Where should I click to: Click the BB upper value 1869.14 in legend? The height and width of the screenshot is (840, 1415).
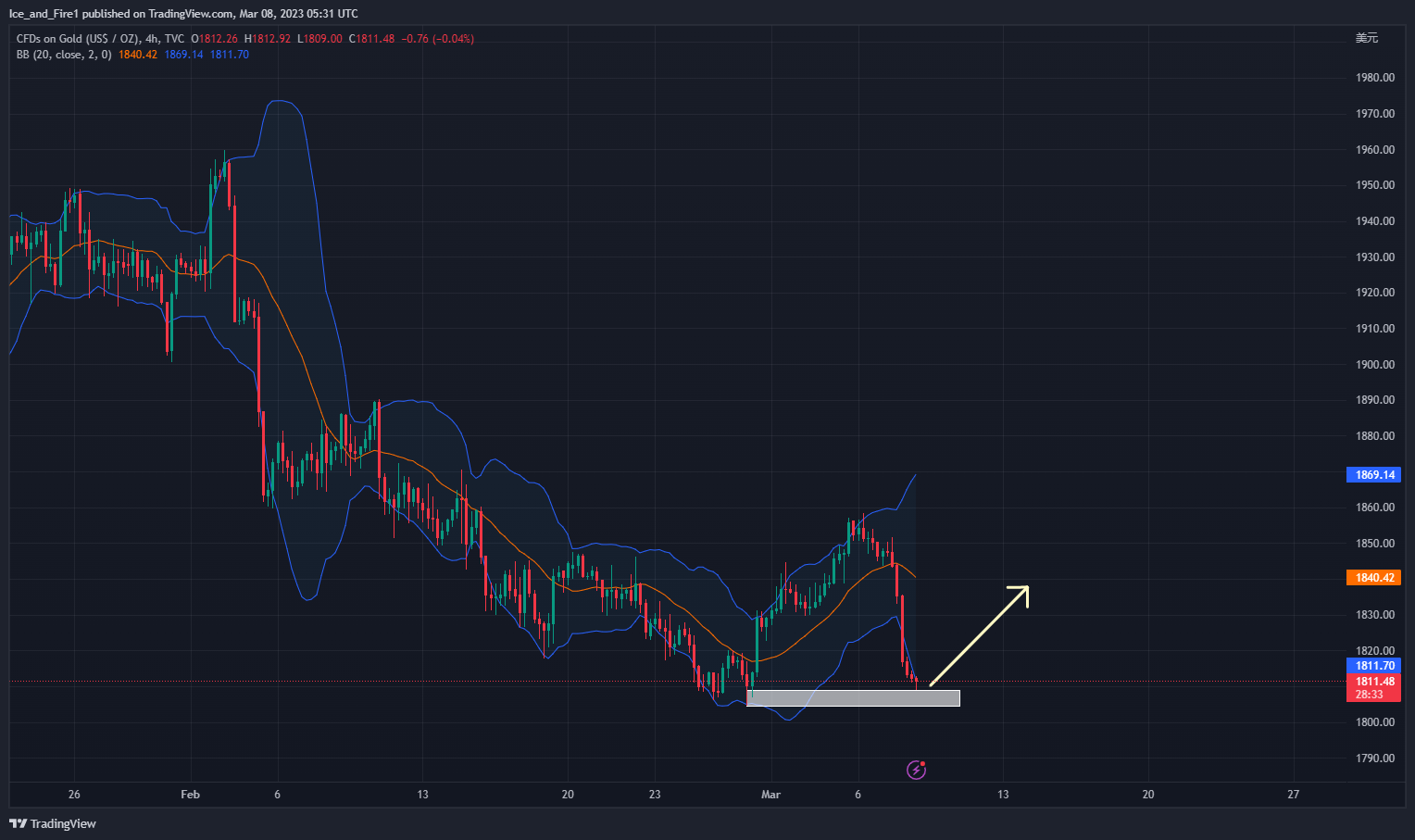point(183,55)
